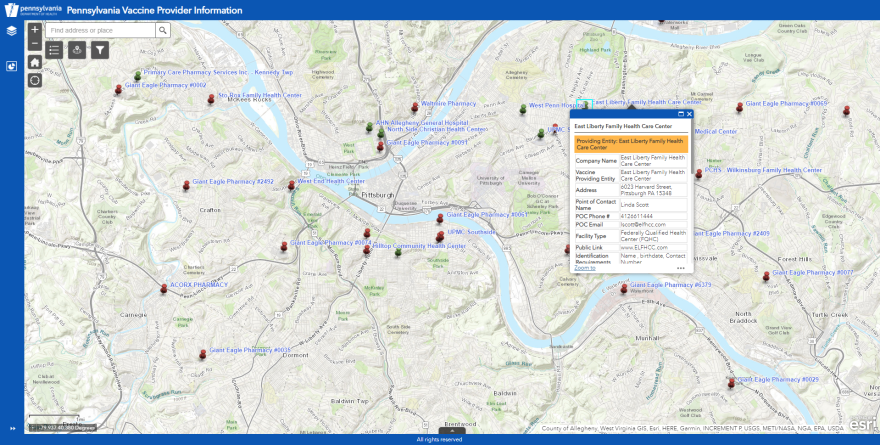Select the ACORX PHARMACY map pin
Image resolution: width=880 pixels, height=445 pixels.
(164, 288)
